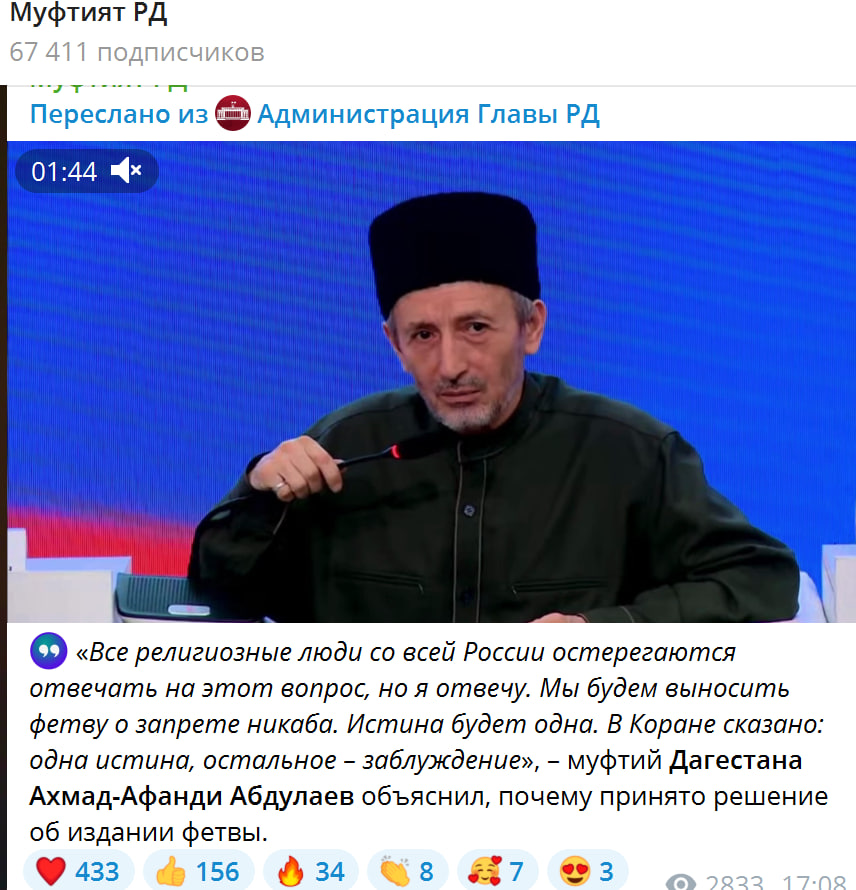Click the smiling face with hearts reaction
856x890 pixels.
[484, 871]
